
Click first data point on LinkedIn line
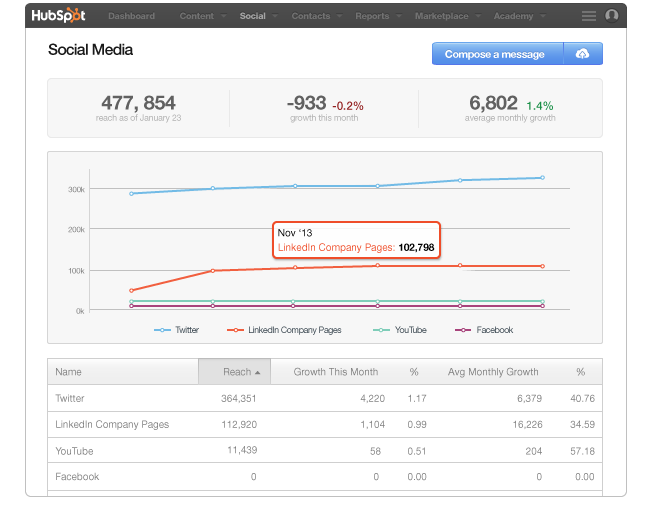point(131,291)
